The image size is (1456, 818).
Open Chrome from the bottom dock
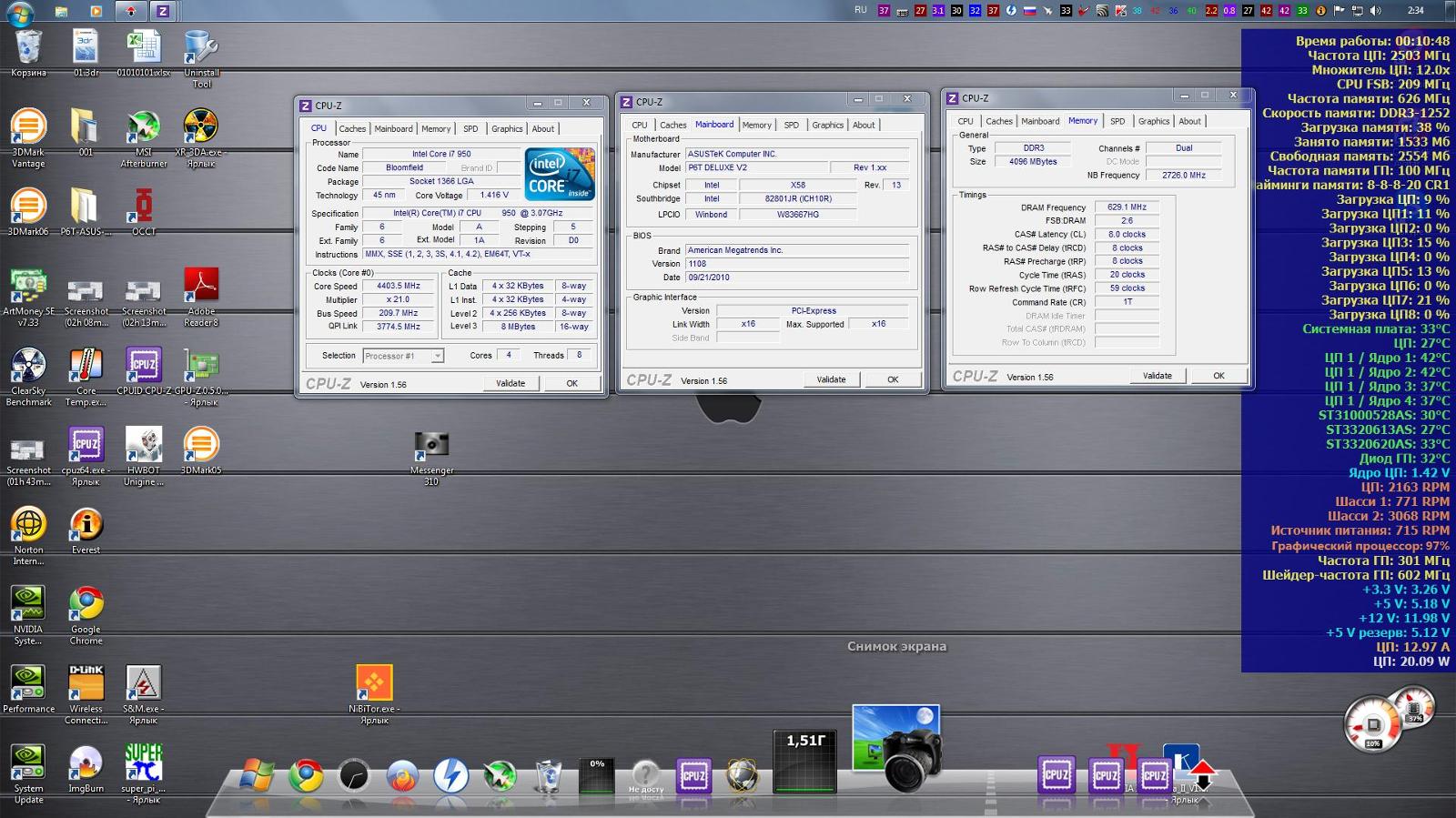point(306,776)
